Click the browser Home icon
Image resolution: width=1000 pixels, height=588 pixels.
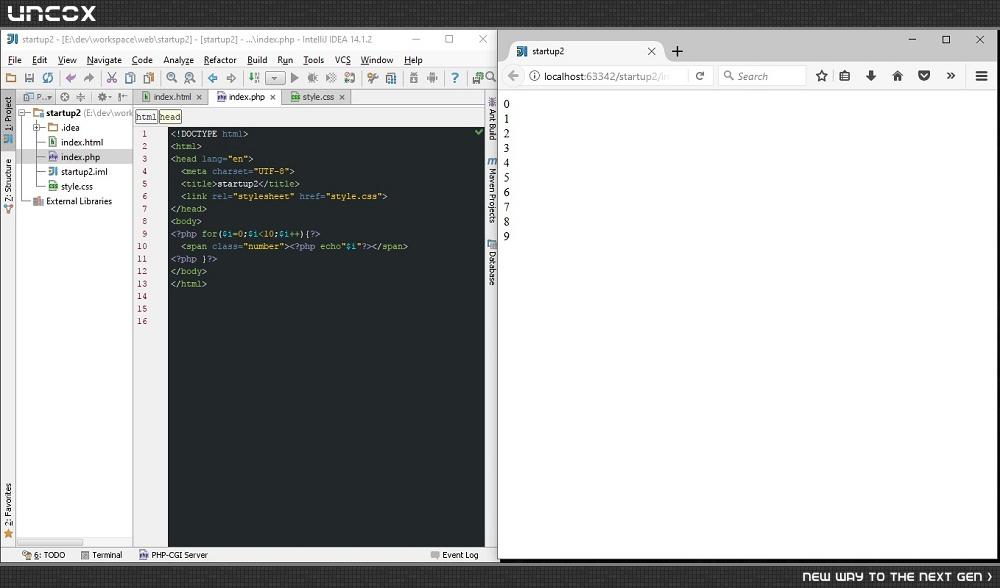tap(897, 76)
